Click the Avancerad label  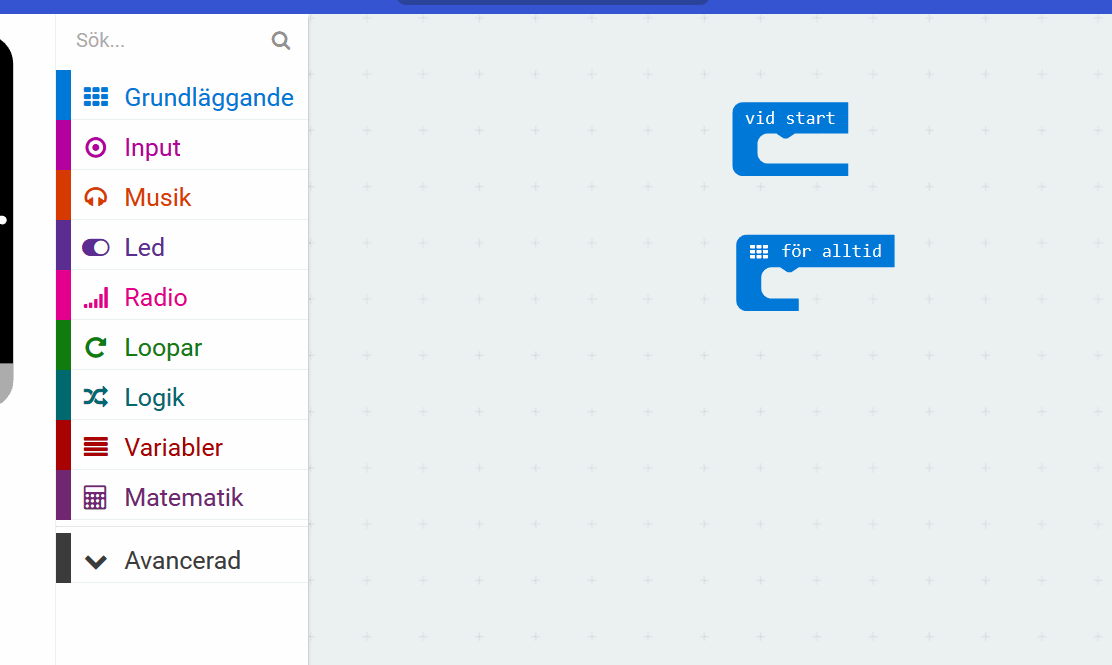(183, 560)
